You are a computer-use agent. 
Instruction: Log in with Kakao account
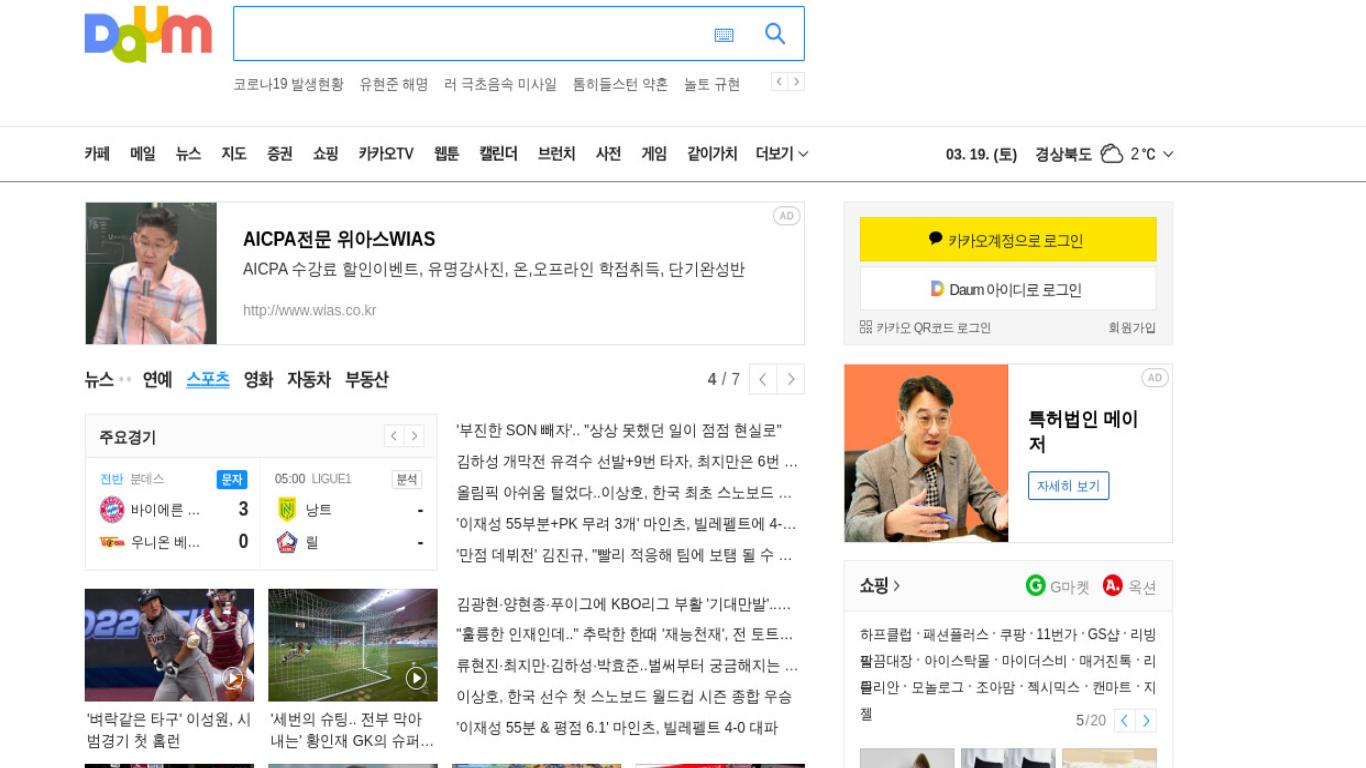tap(1008, 240)
